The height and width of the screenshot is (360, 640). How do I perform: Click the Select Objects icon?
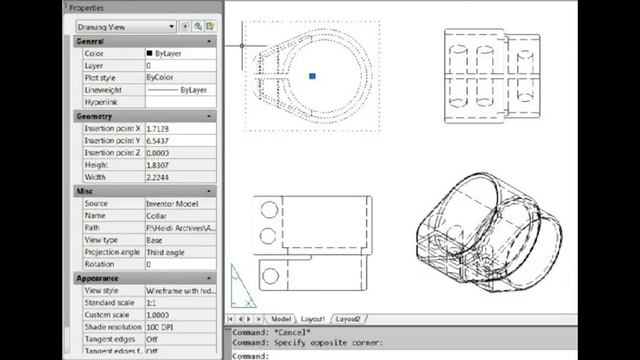(198, 27)
